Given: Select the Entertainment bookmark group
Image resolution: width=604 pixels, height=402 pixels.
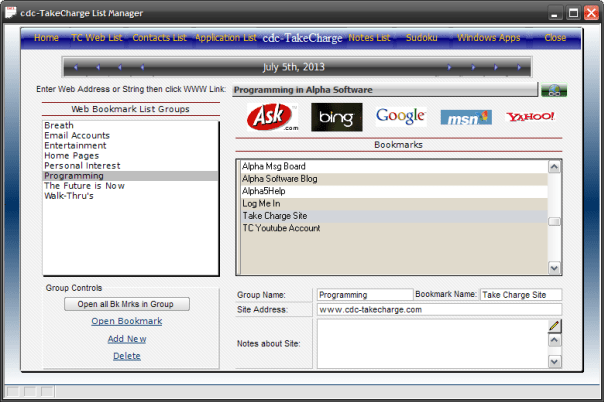Looking at the screenshot, I should [75, 145].
